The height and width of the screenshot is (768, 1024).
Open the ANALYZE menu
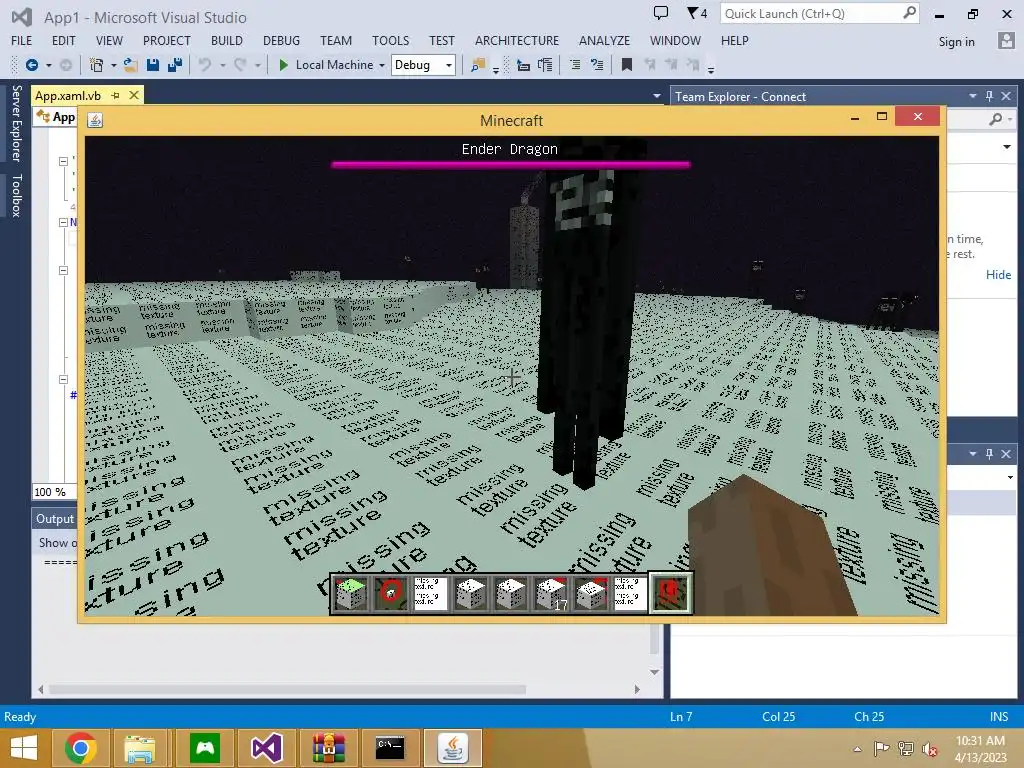[604, 40]
